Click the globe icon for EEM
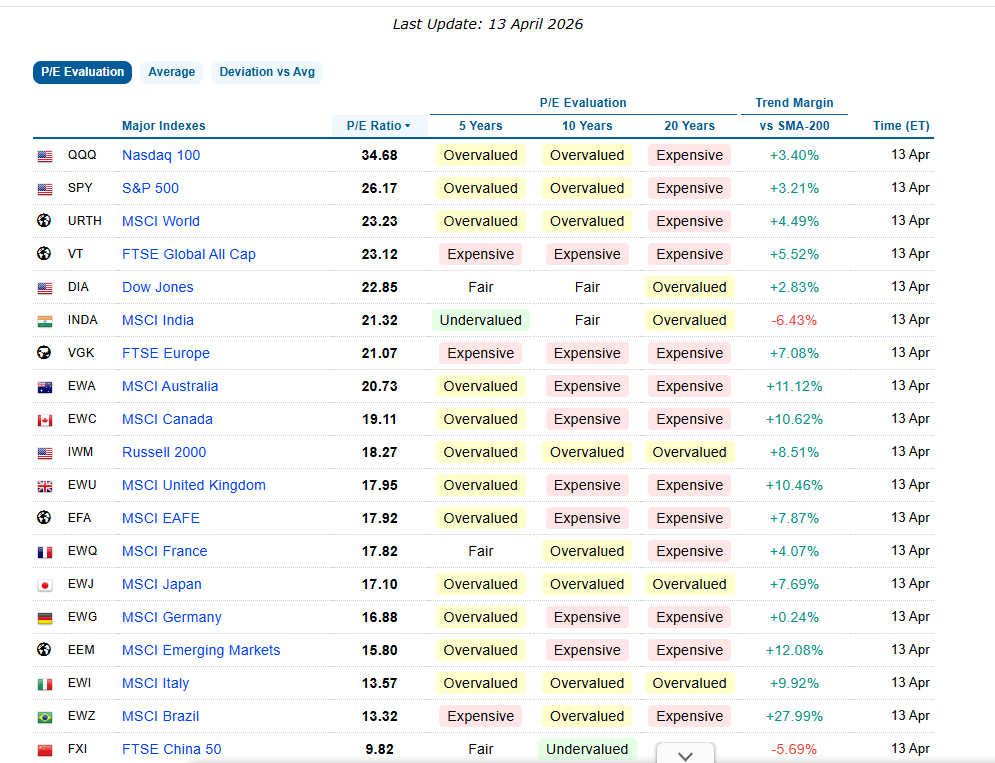Image resolution: width=995 pixels, height=763 pixels. pos(44,649)
